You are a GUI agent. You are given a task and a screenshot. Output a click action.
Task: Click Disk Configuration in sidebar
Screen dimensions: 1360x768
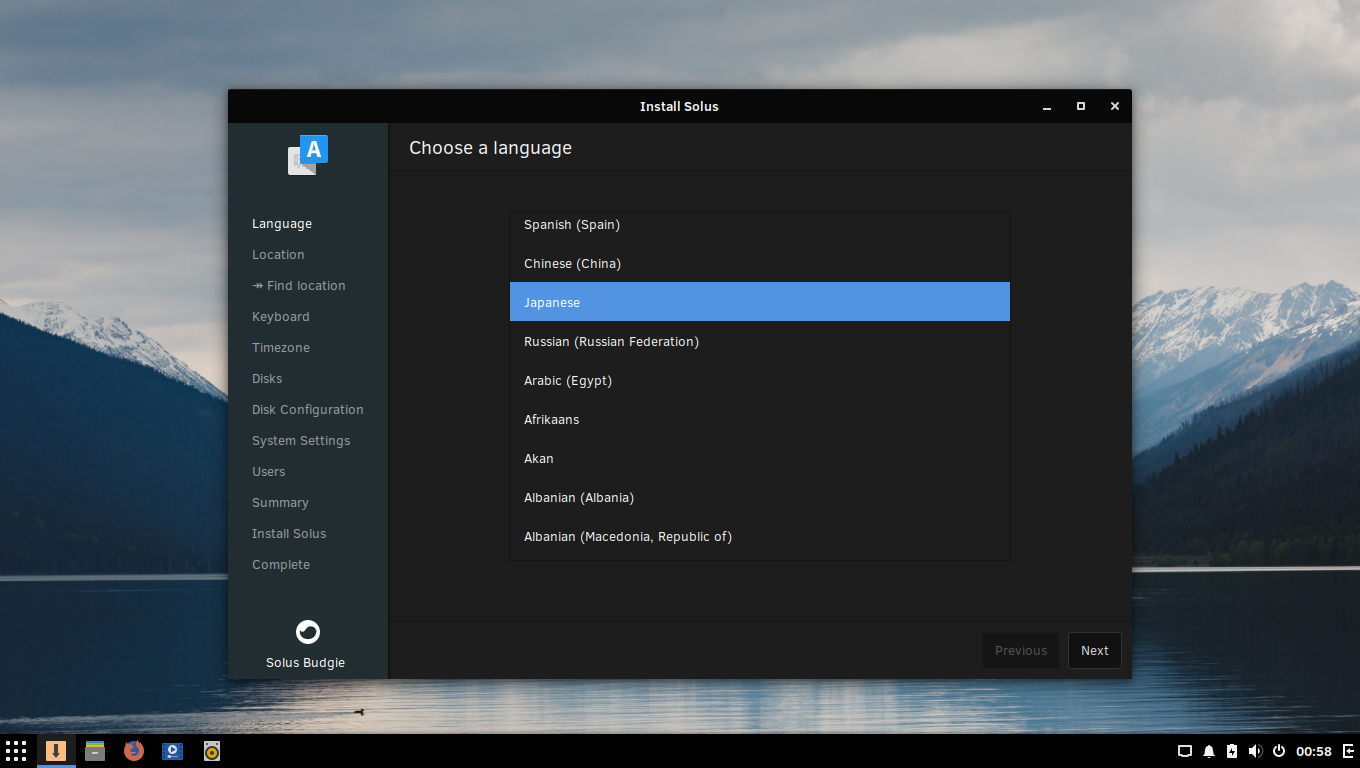[308, 410]
